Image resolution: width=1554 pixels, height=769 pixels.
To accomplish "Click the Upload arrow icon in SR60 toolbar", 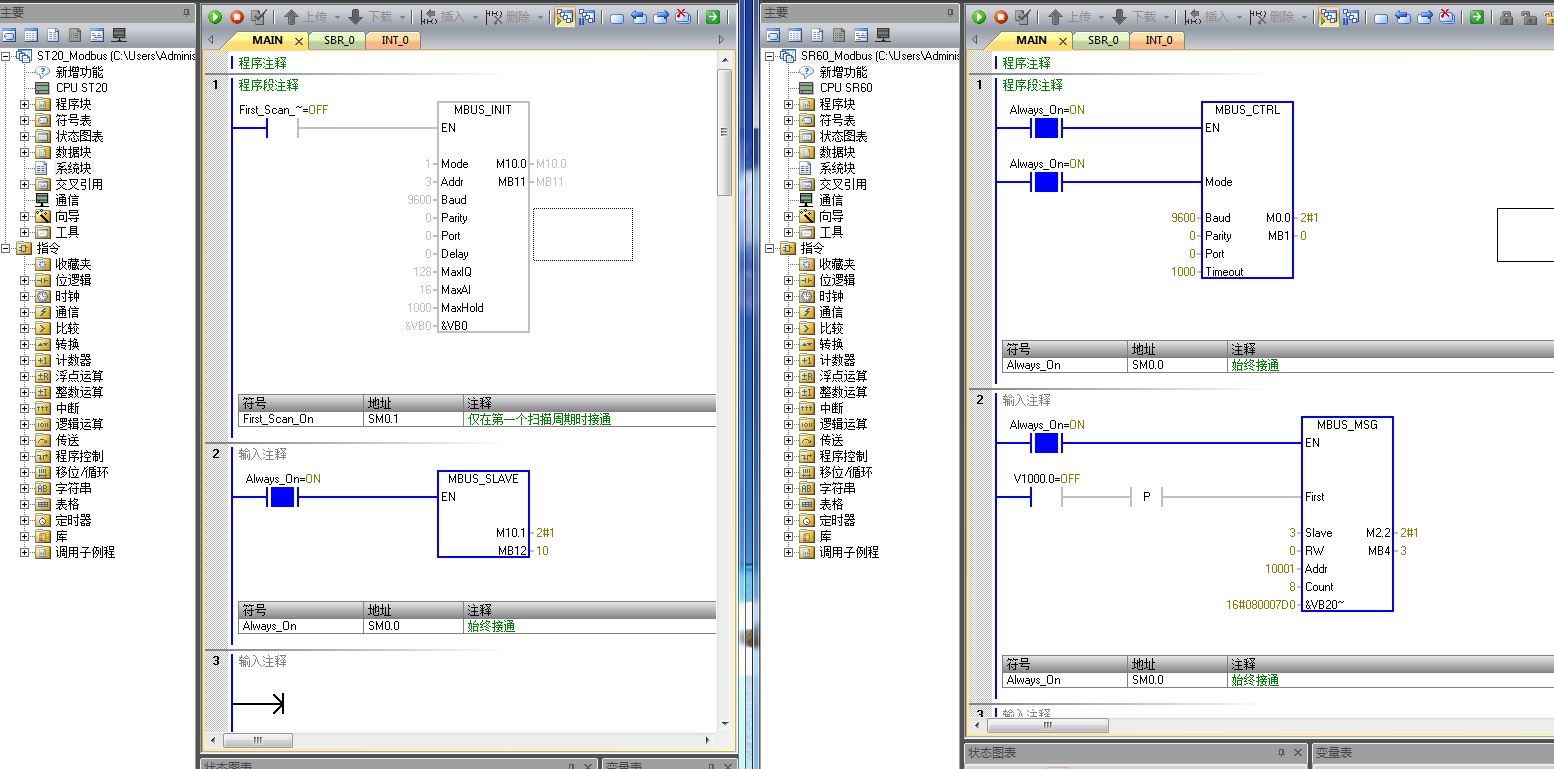I will coord(1056,17).
